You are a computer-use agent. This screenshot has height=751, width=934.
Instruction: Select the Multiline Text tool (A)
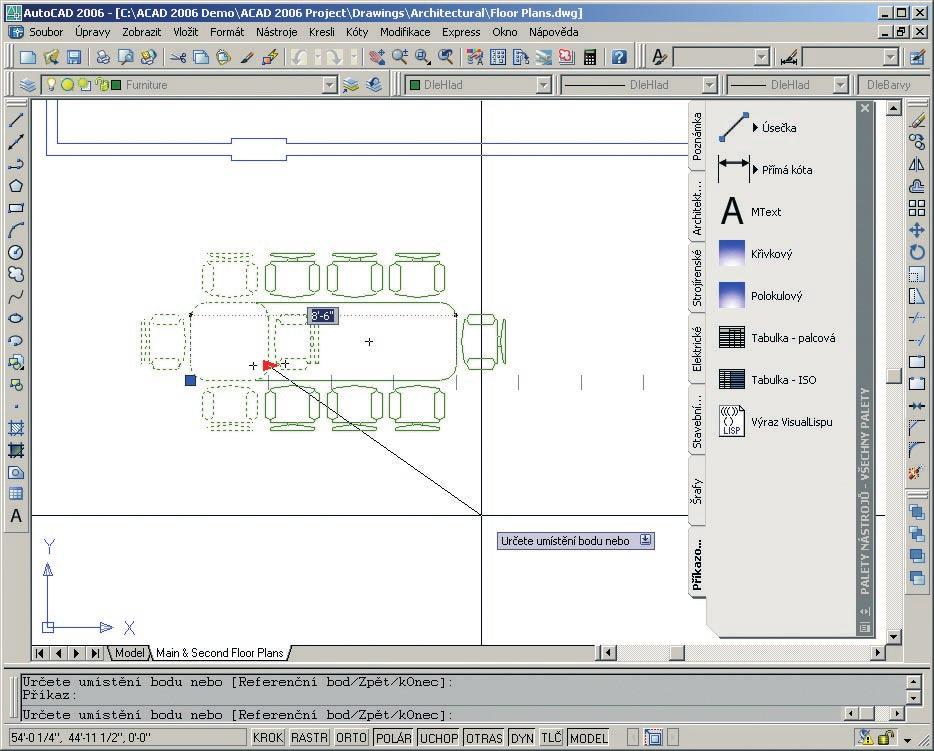click(x=16, y=516)
